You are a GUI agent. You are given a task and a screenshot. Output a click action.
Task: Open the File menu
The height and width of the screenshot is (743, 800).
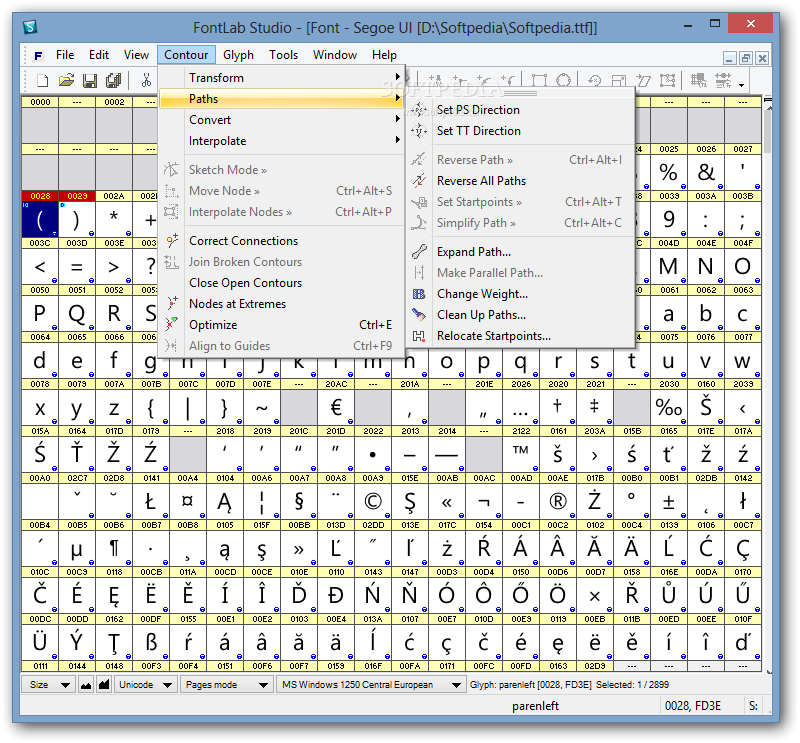[x=65, y=55]
